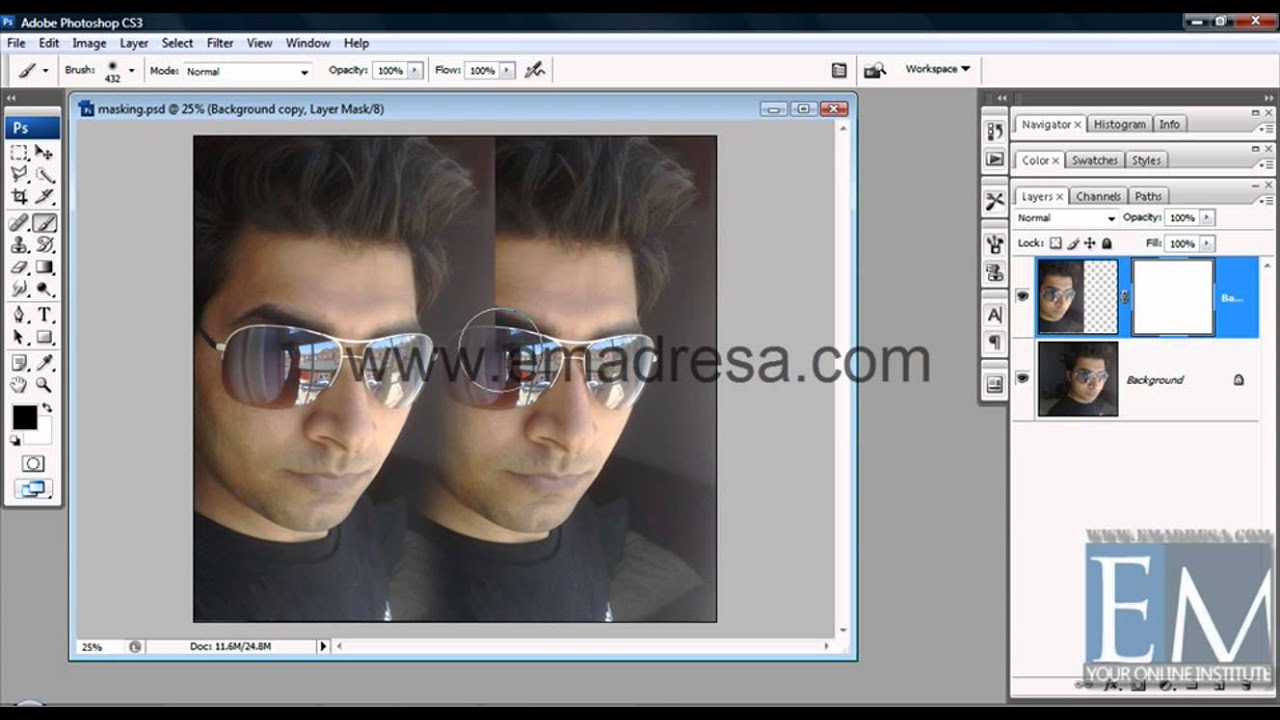The height and width of the screenshot is (720, 1280).
Task: Open the Actions panel dock icon
Action: click(994, 159)
